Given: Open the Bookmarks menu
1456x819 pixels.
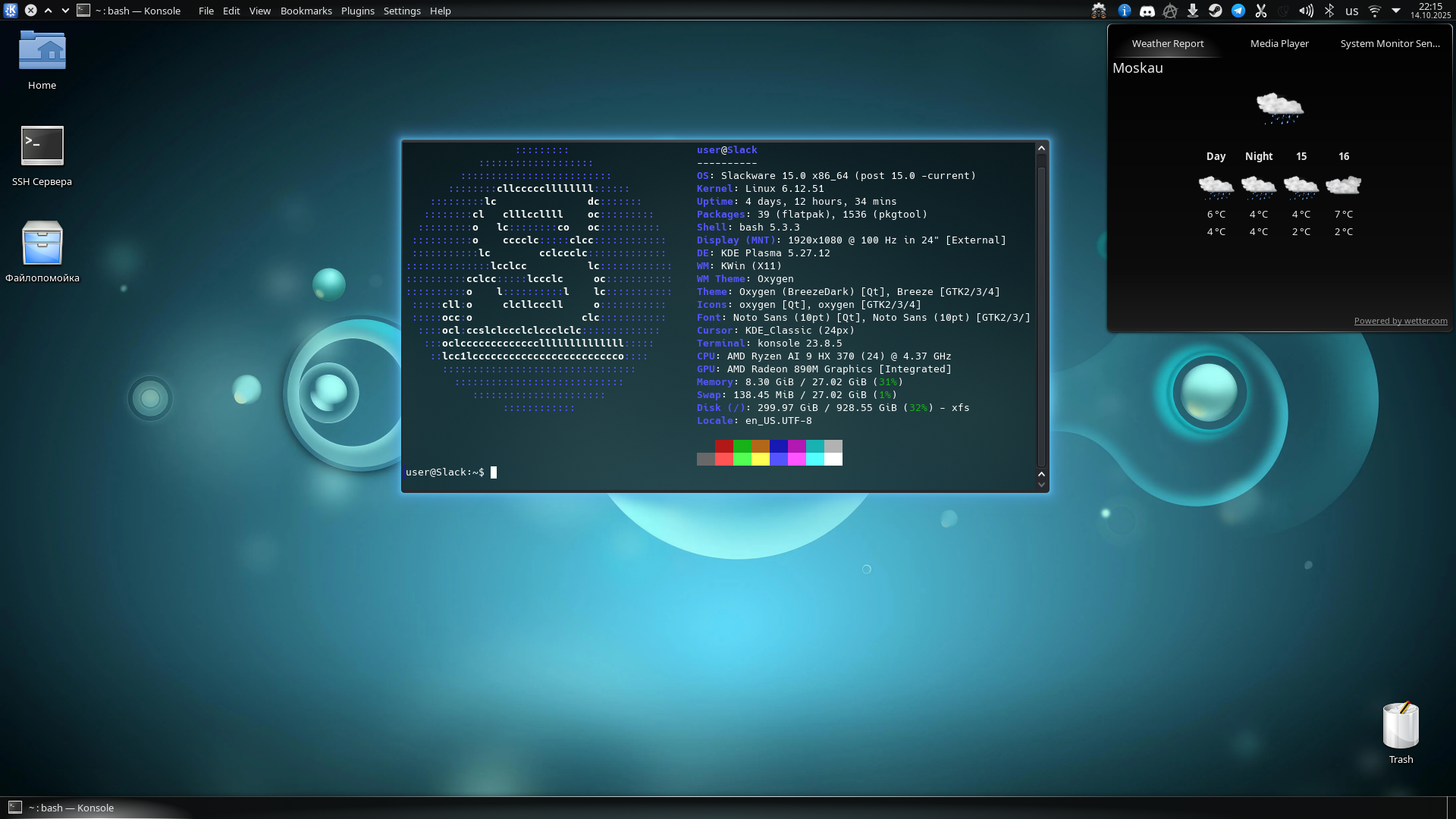Looking at the screenshot, I should pos(306,11).
